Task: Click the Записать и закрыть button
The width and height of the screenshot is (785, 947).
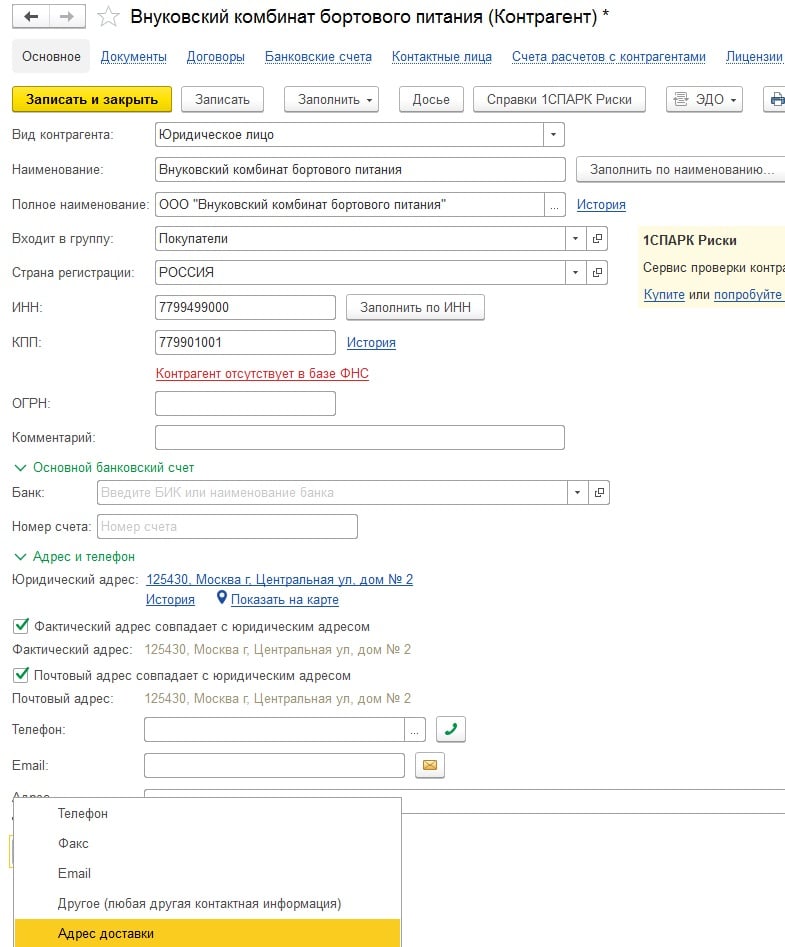Action: (92, 99)
